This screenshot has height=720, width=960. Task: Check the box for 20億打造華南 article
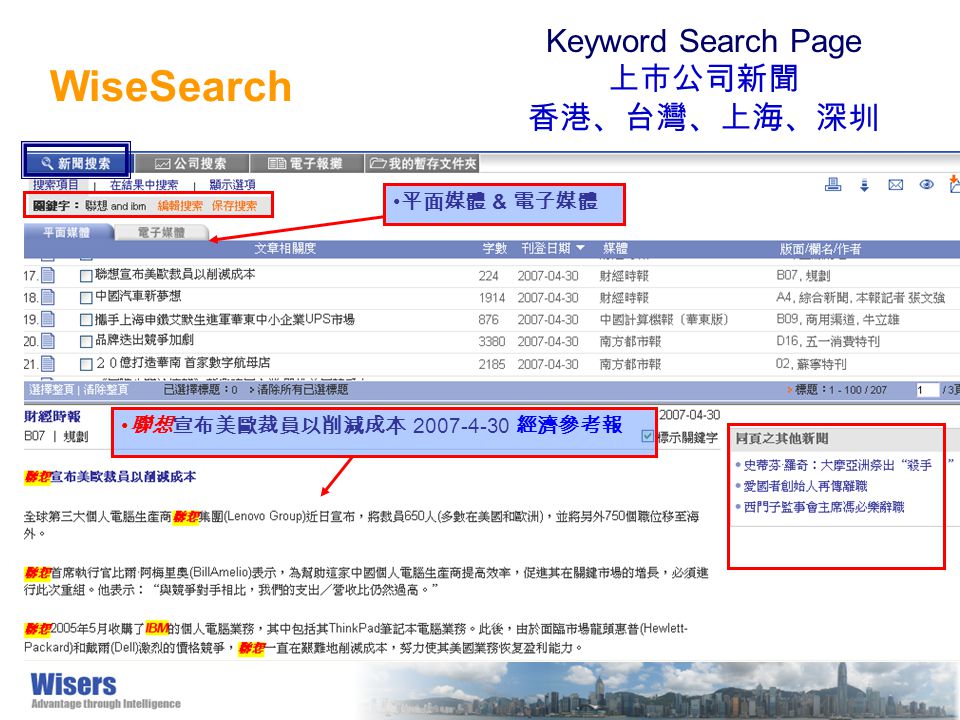click(x=86, y=364)
